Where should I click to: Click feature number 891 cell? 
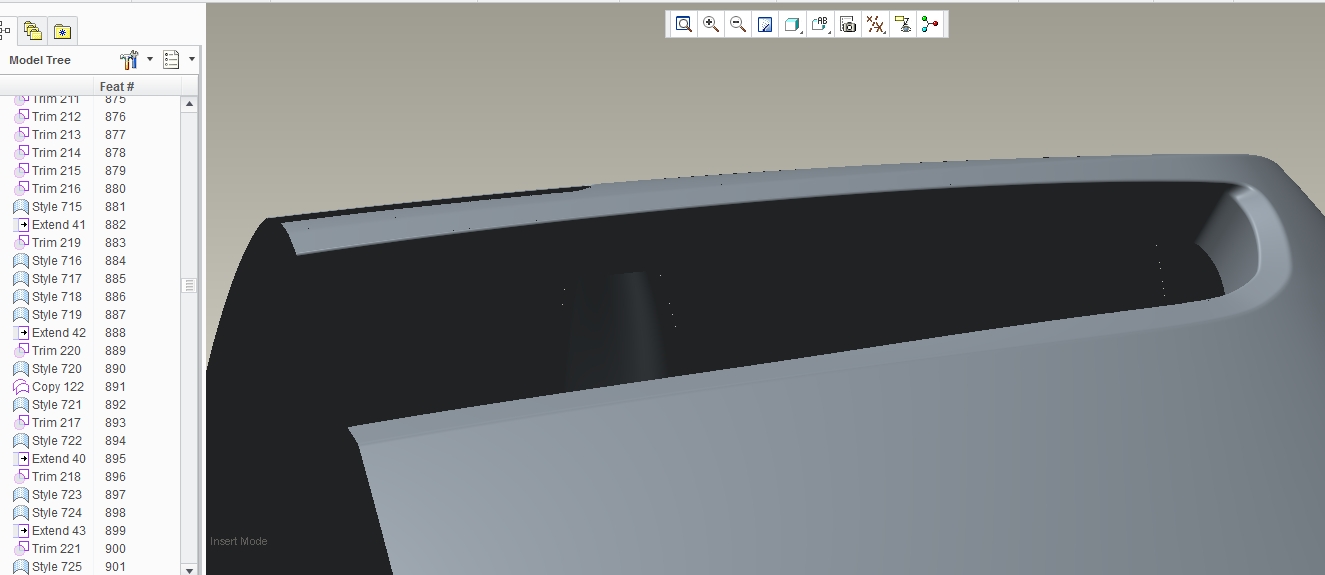(x=115, y=387)
